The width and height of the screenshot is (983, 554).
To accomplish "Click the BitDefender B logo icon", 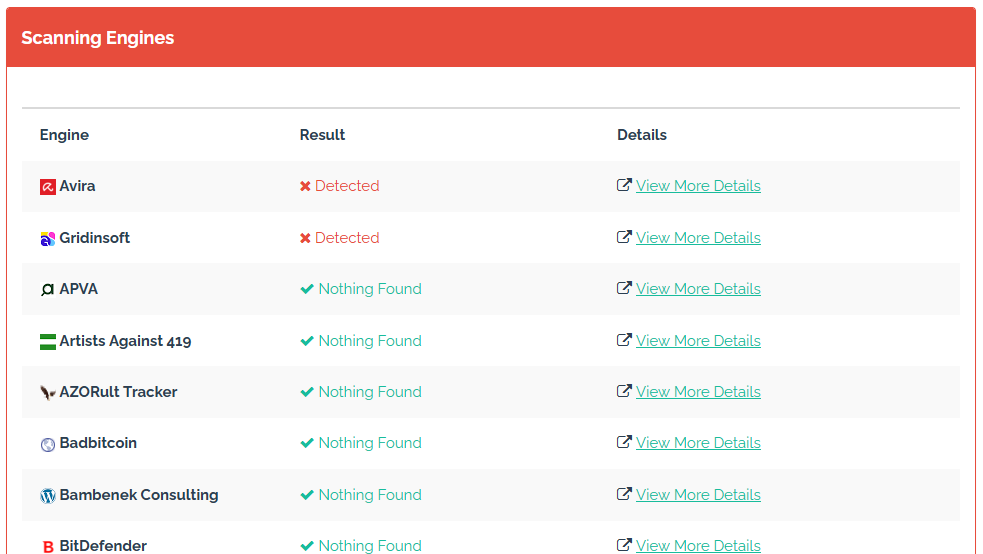I will point(48,546).
